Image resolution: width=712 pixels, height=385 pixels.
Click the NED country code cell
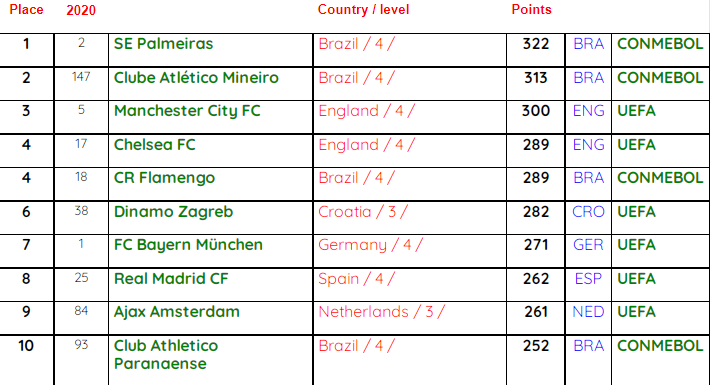point(588,311)
